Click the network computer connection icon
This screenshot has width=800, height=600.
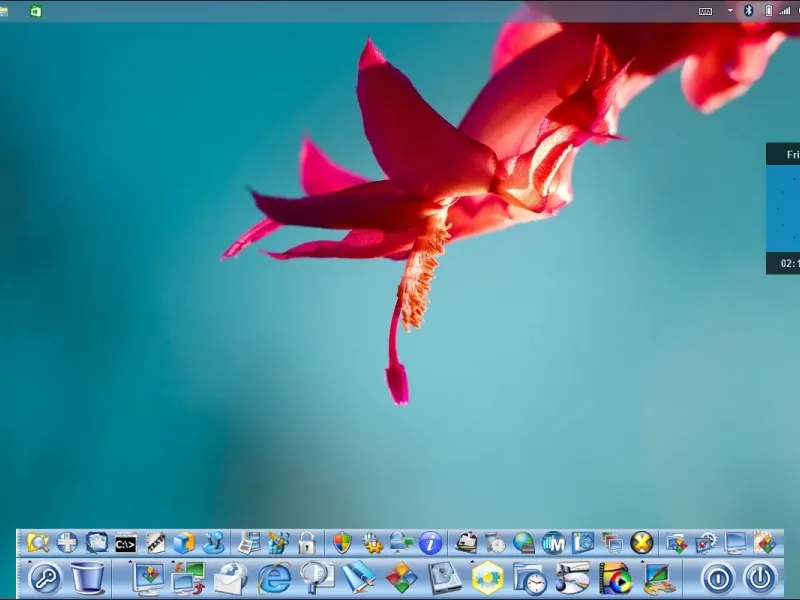click(401, 543)
